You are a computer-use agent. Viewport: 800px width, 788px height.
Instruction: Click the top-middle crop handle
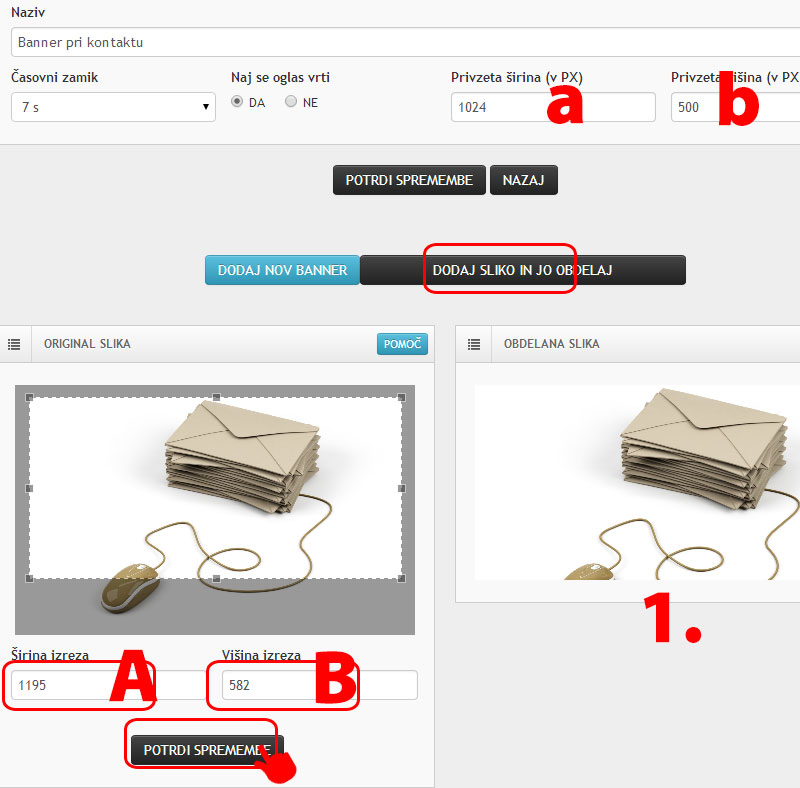216,397
